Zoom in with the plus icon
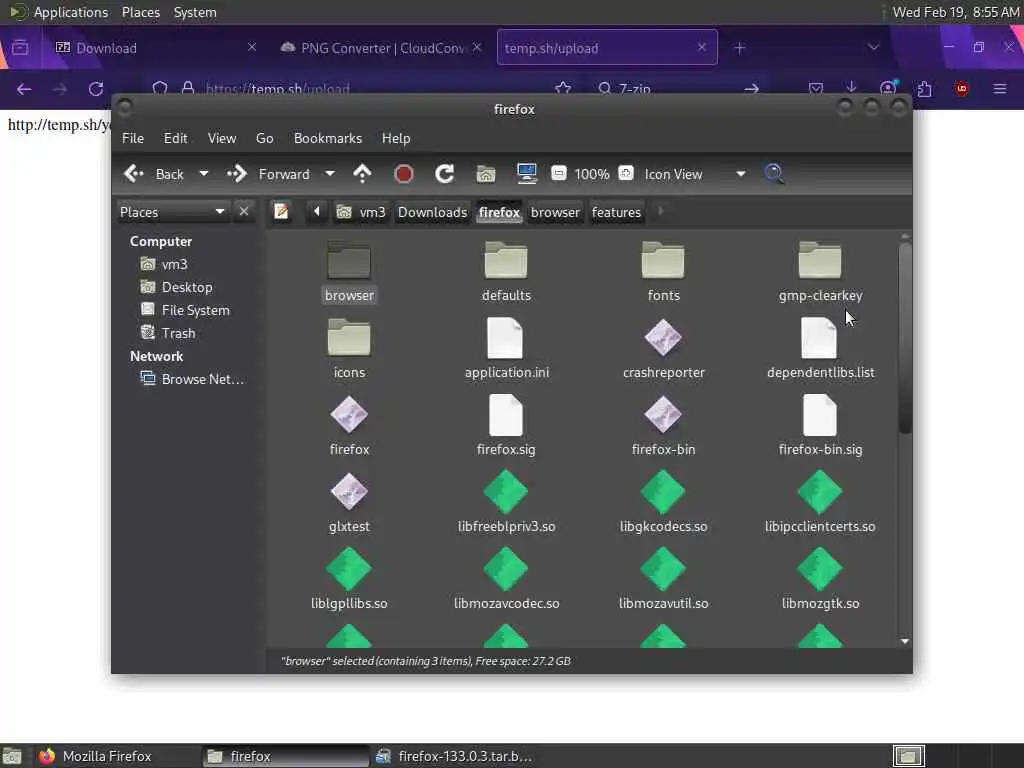1024x768 pixels. point(626,173)
